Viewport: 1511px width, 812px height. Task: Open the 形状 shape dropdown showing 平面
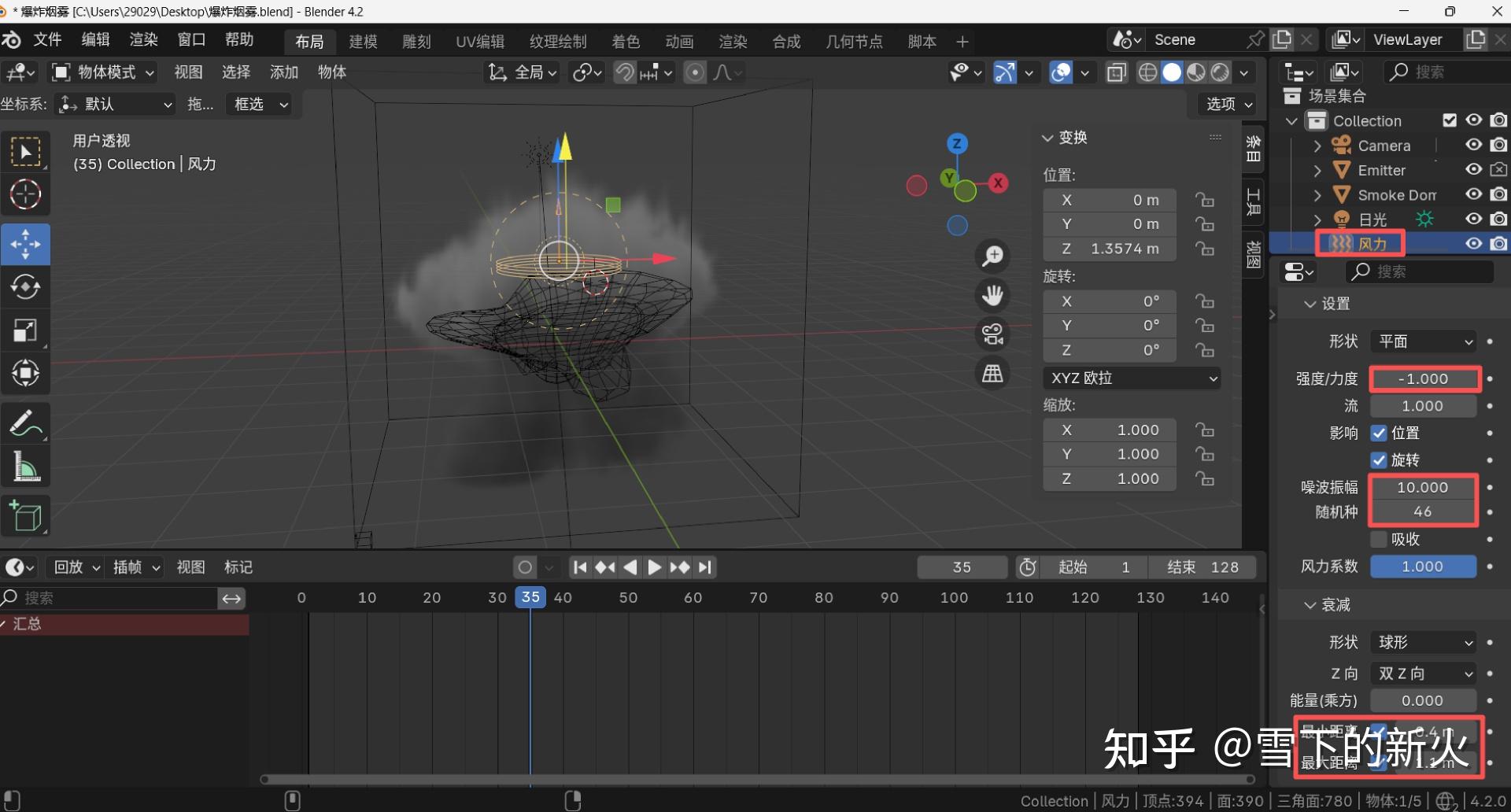point(1423,341)
